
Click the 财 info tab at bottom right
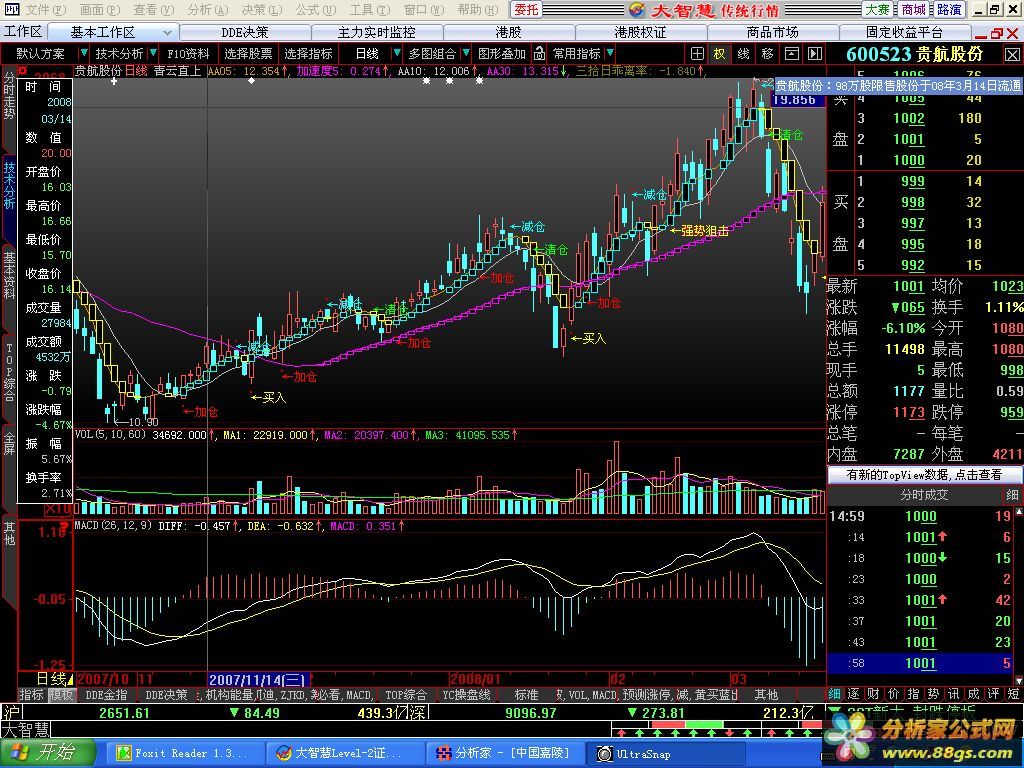coord(874,694)
